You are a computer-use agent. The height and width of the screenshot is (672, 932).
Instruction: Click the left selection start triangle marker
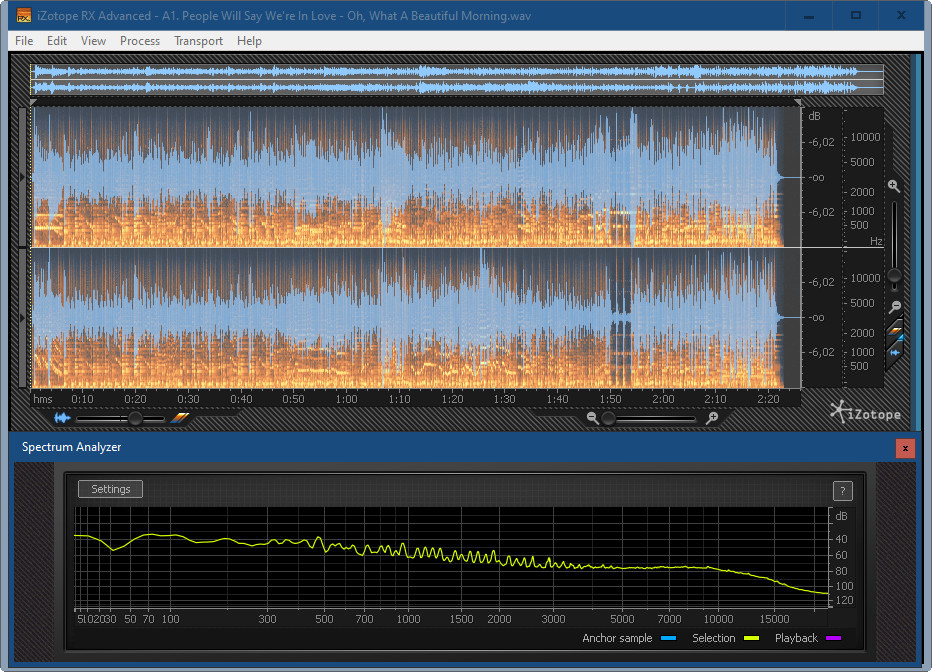(34, 103)
